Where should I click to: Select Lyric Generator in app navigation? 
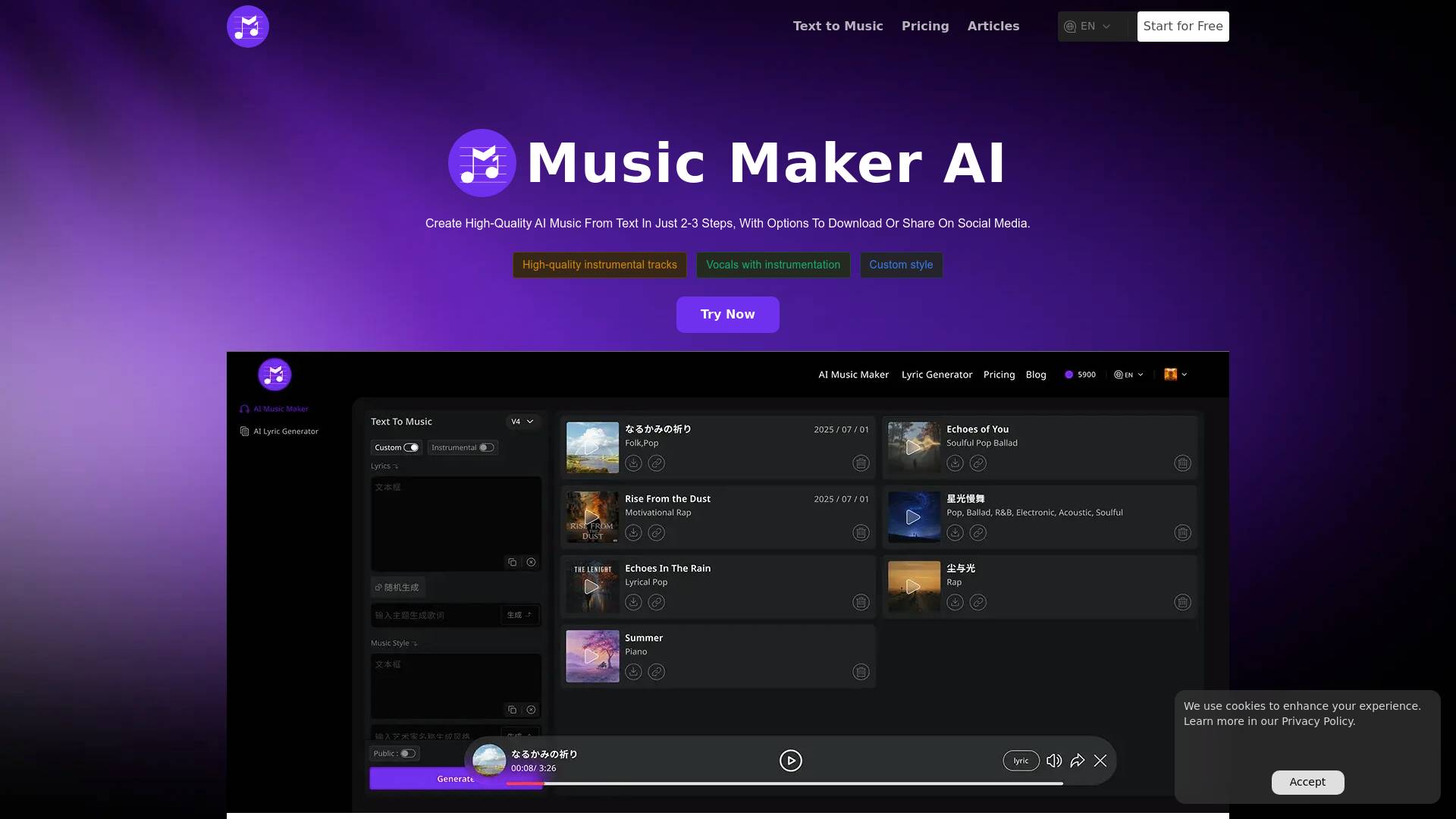(937, 375)
